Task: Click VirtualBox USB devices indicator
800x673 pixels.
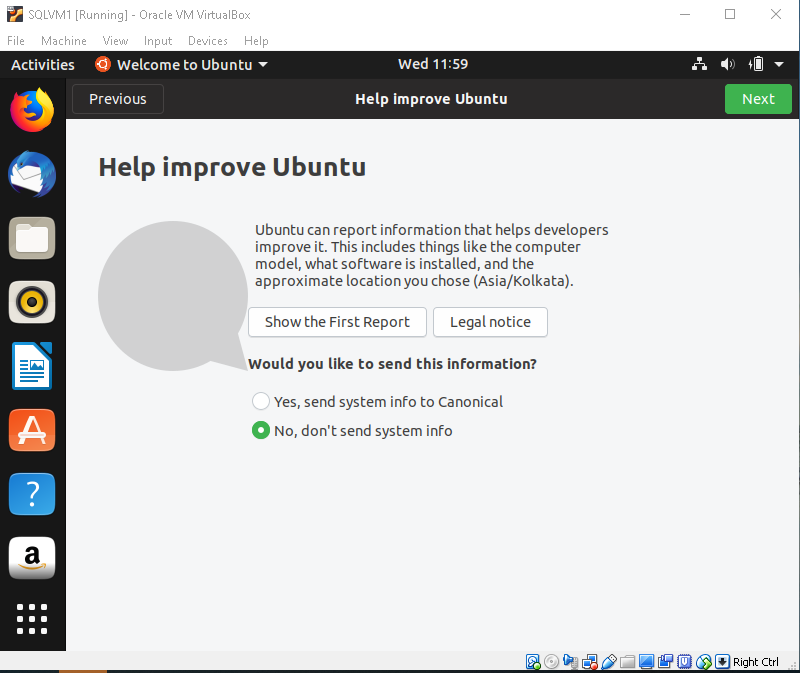Action: pos(609,662)
